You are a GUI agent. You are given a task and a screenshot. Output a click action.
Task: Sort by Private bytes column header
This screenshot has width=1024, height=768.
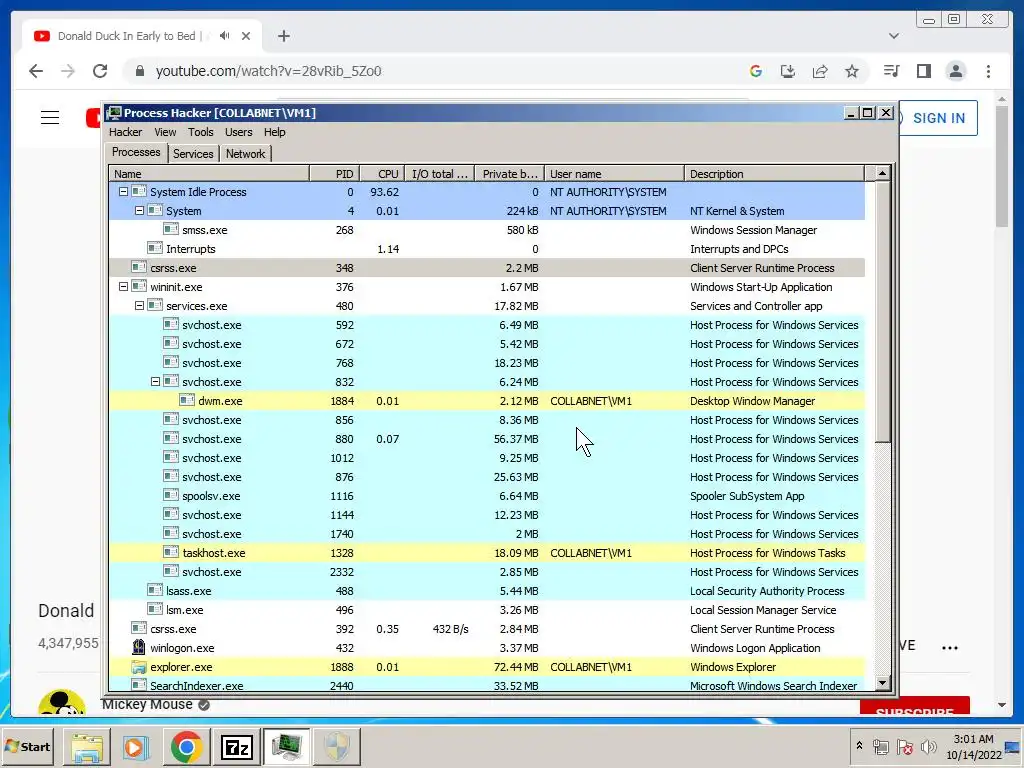point(509,174)
